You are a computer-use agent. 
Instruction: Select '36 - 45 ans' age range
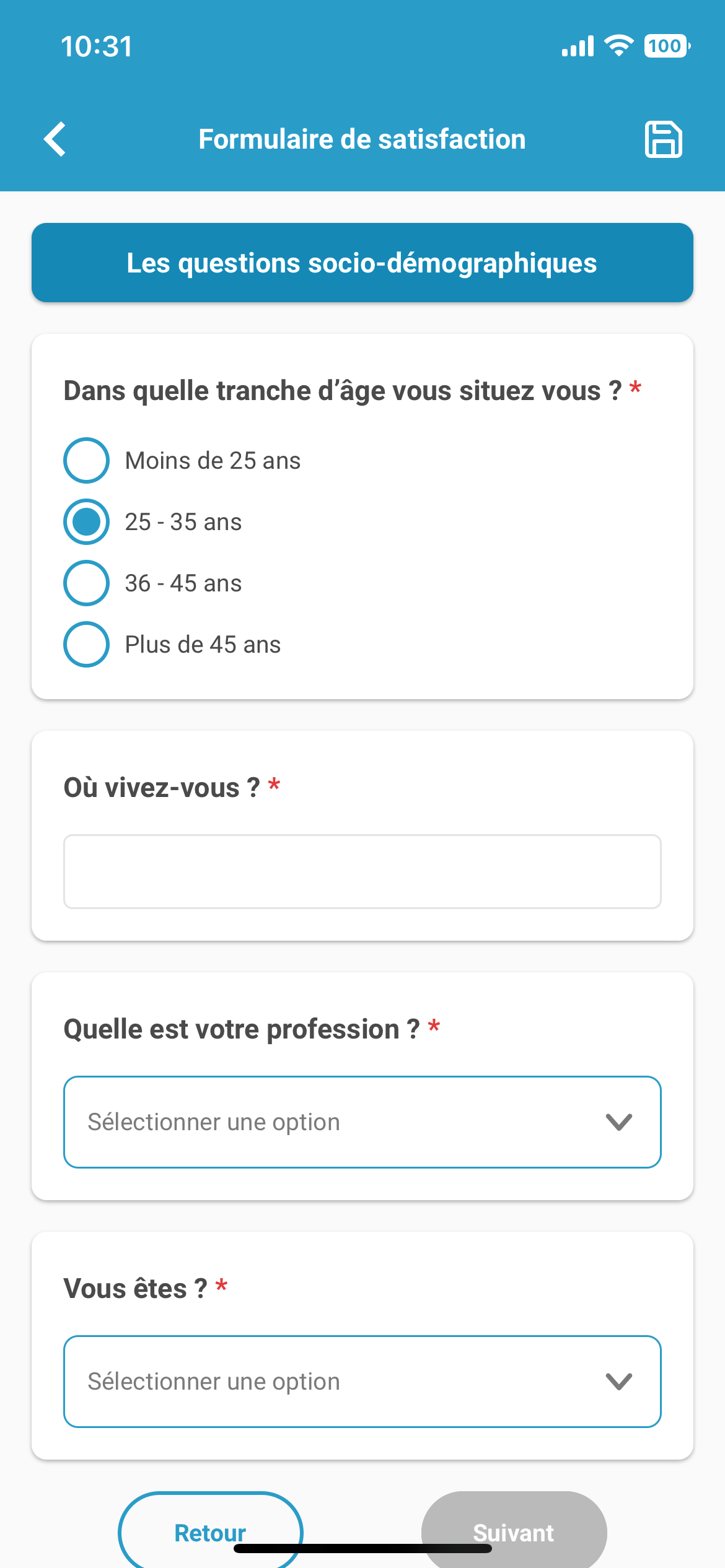pos(87,583)
